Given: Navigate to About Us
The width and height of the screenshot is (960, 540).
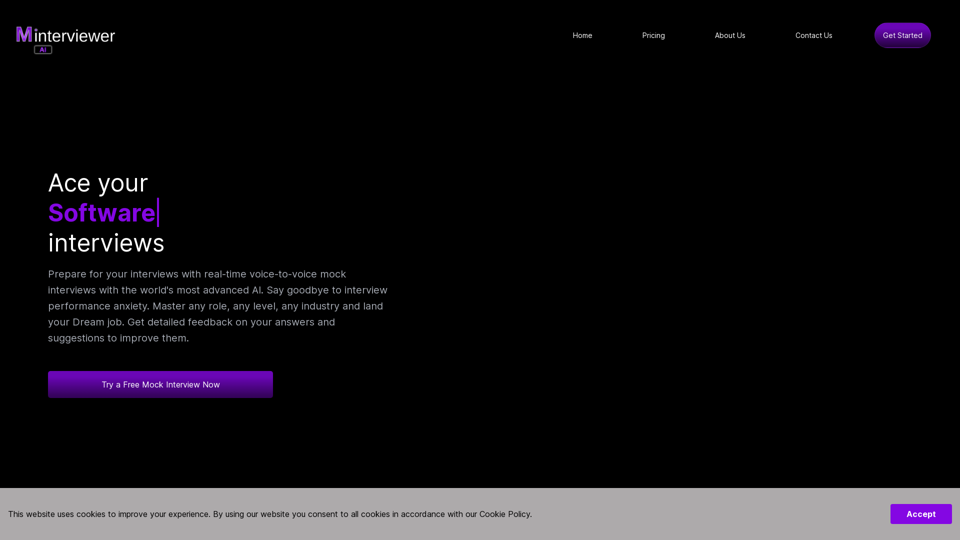Looking at the screenshot, I should [x=729, y=35].
